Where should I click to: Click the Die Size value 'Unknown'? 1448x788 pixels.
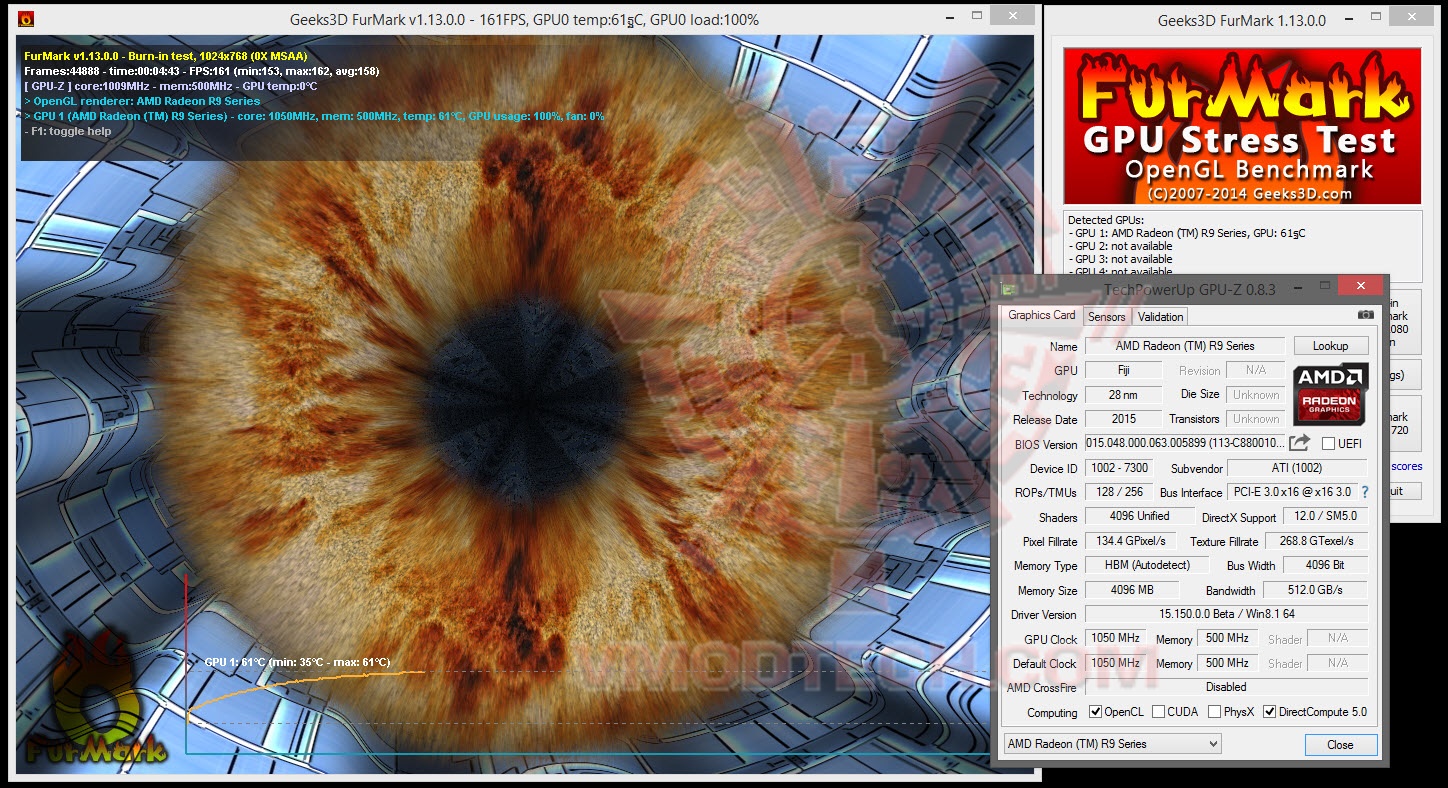coord(1256,395)
